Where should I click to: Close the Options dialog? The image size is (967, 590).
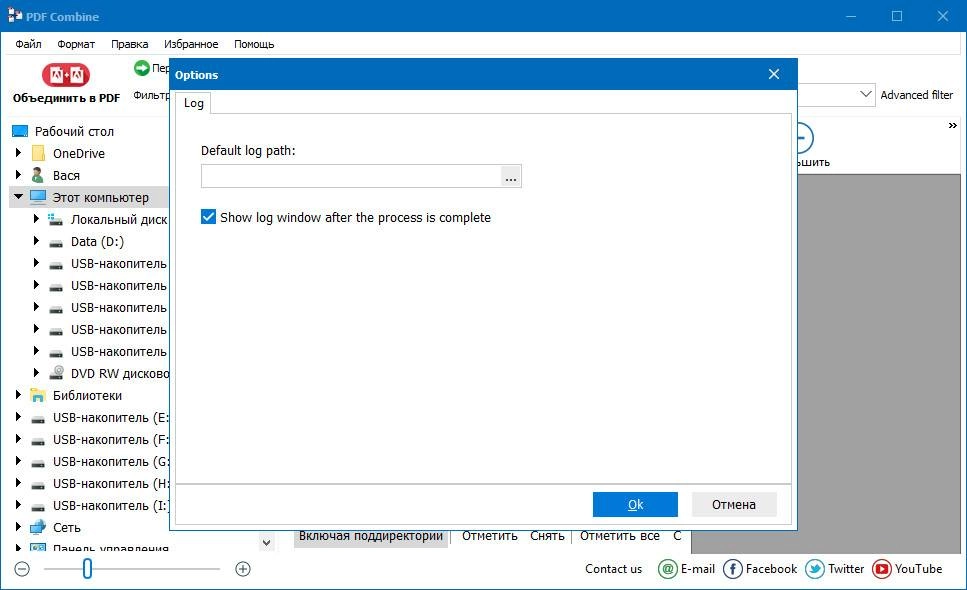774,74
